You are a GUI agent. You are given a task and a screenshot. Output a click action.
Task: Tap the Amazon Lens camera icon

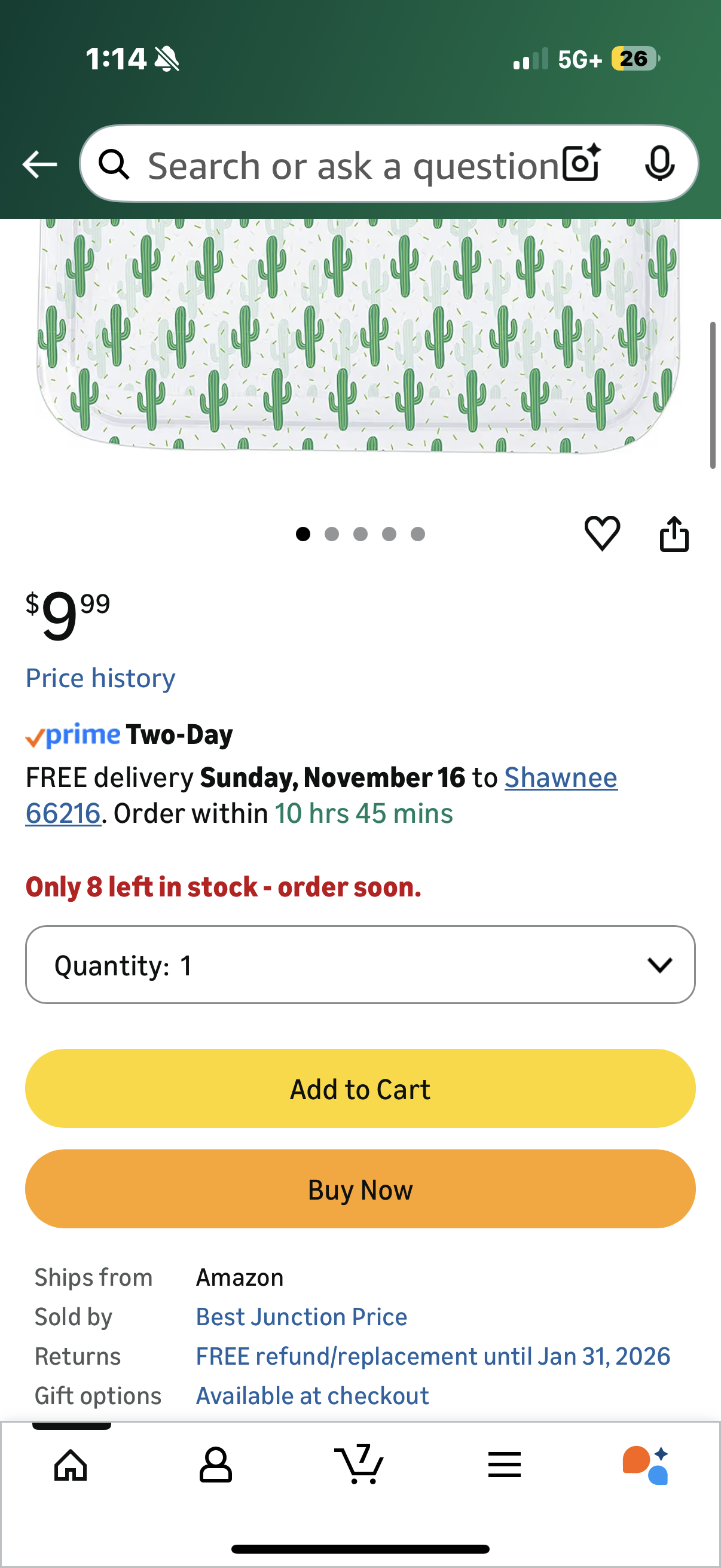(579, 163)
